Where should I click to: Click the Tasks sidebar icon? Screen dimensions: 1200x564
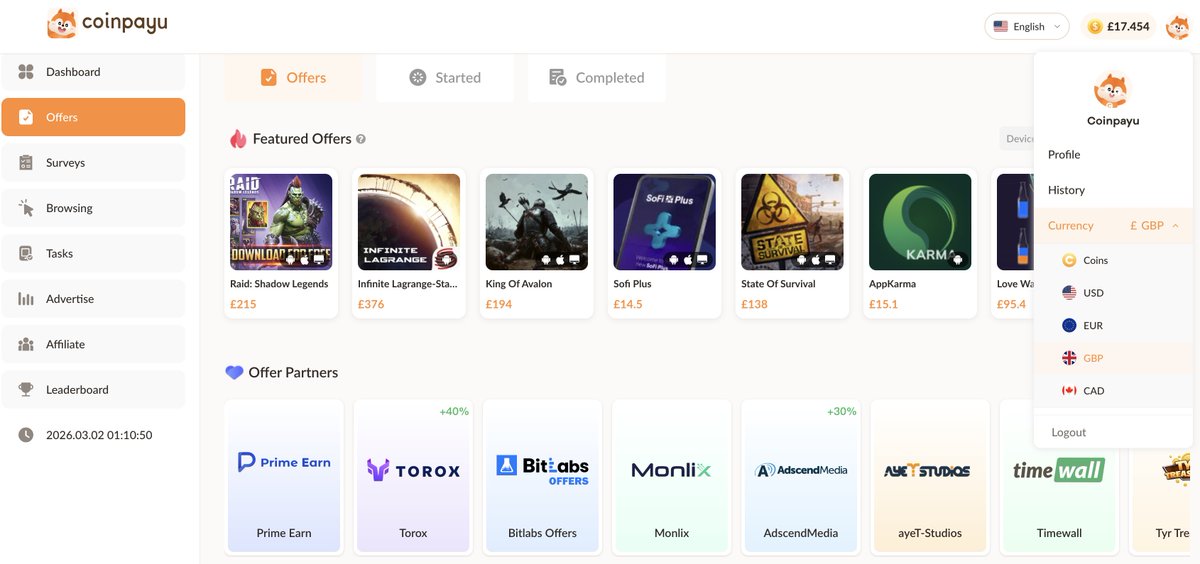(26, 254)
